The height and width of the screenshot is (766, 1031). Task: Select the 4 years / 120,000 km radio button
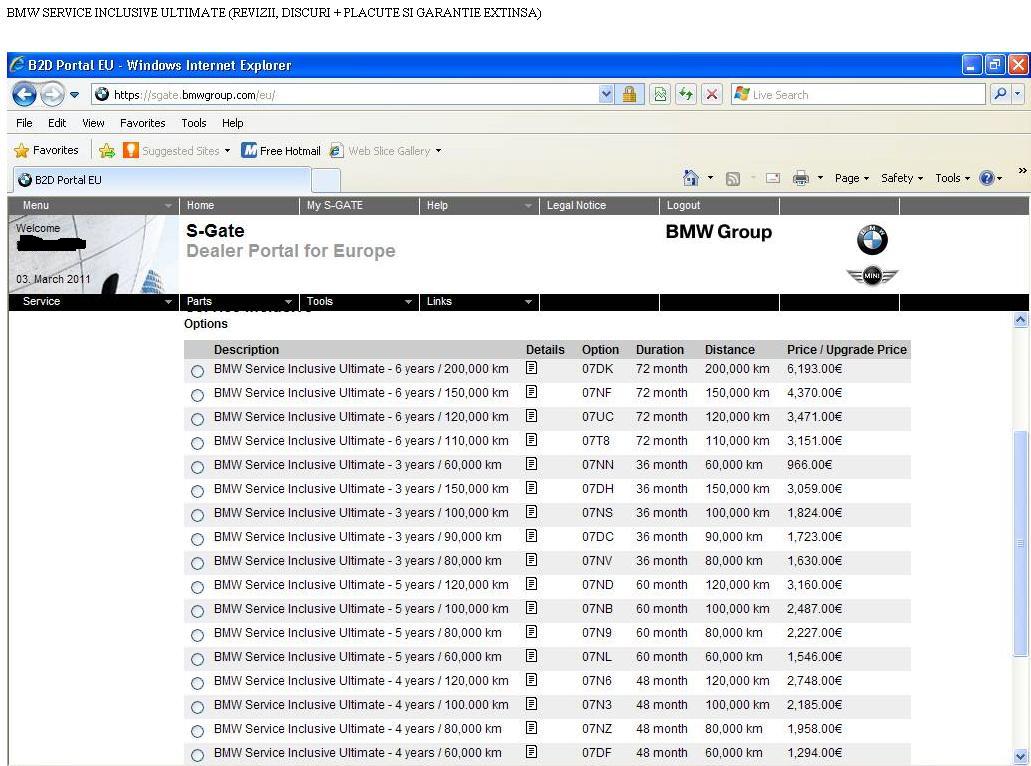197,683
